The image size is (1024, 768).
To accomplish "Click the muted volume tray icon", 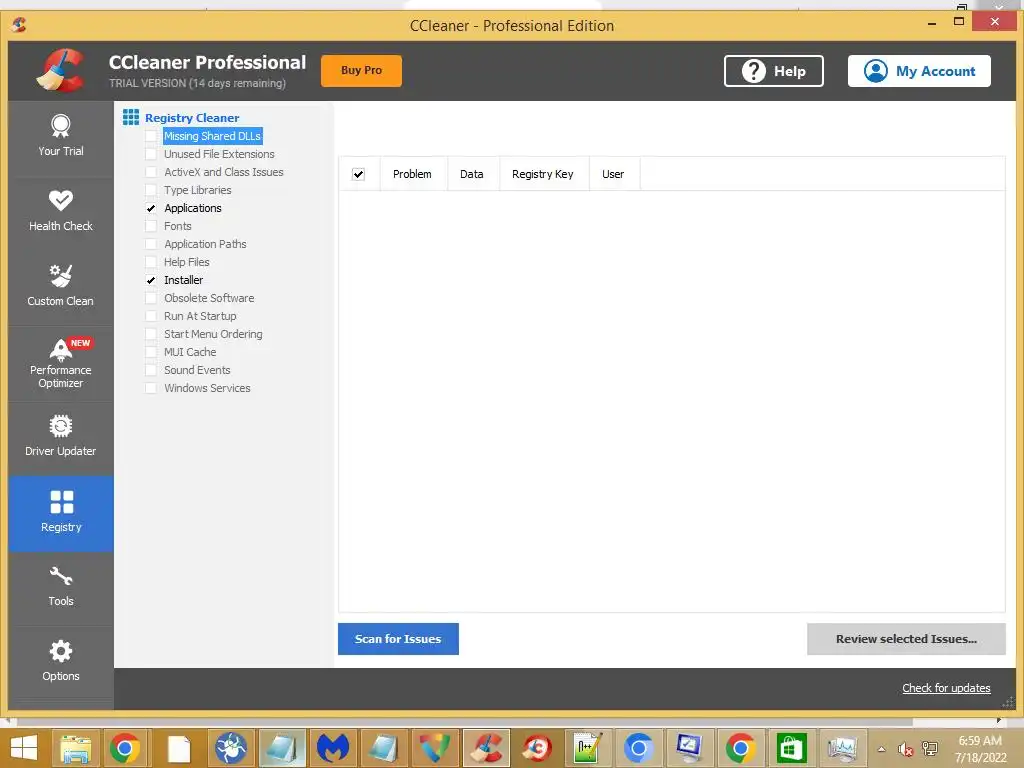I will click(905, 749).
